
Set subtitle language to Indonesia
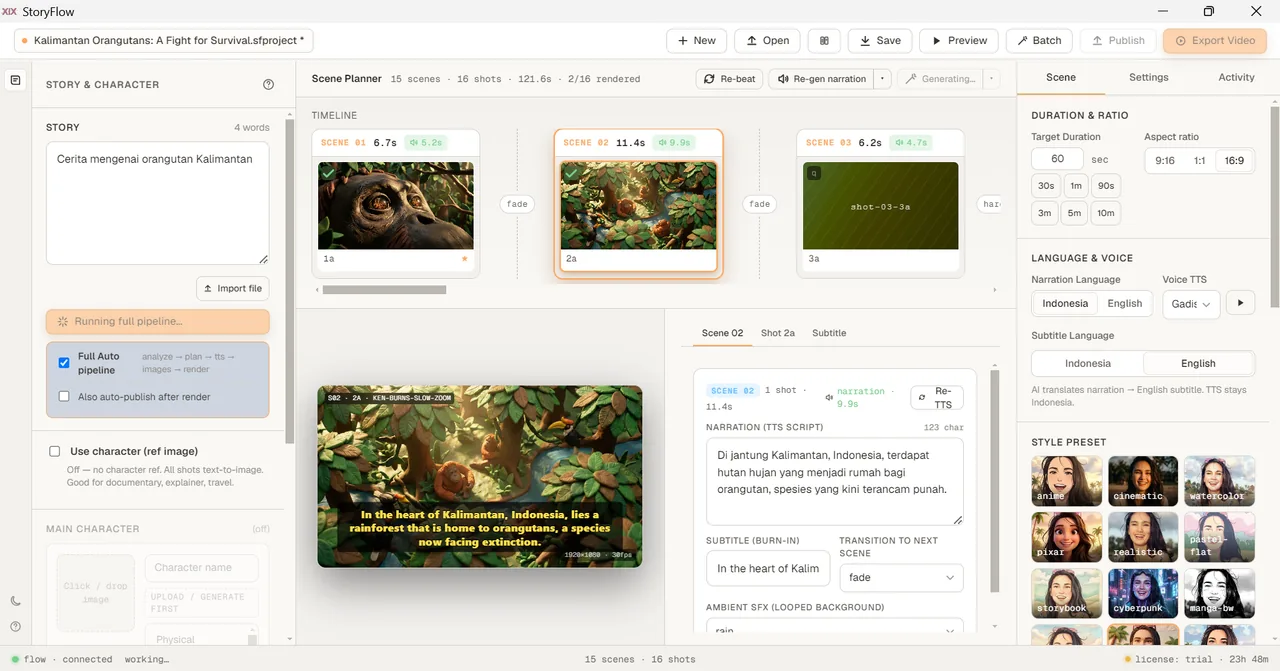point(1088,364)
